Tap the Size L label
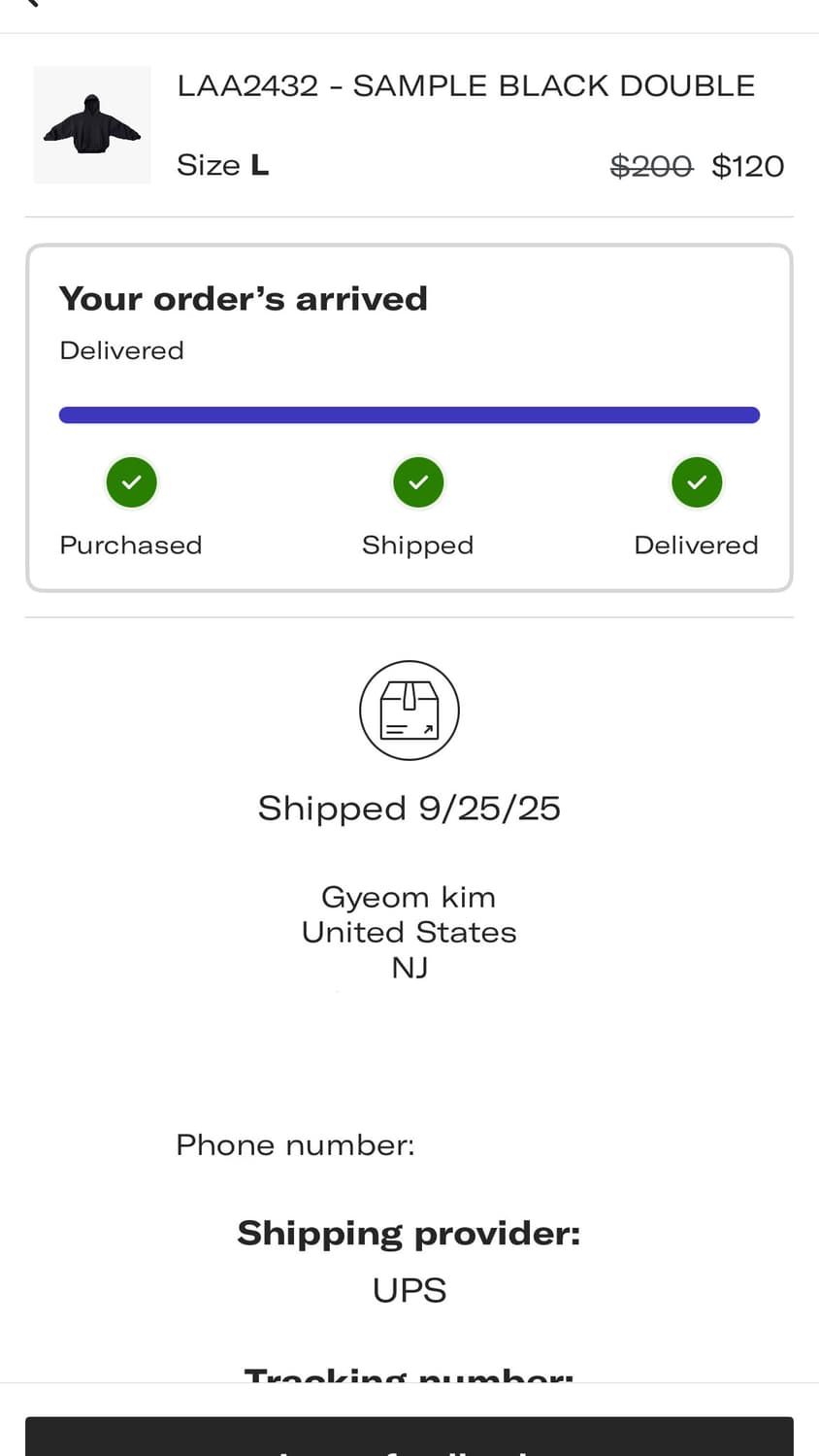Screen dimensions: 819x1456 coord(222,166)
